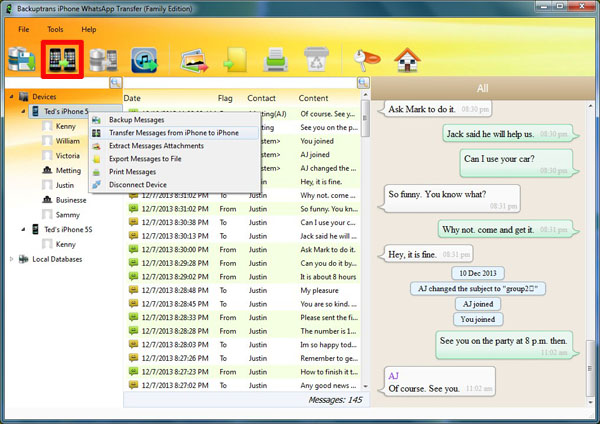Click the 'My pleasure' message row
600x424 pixels.
click(x=244, y=290)
